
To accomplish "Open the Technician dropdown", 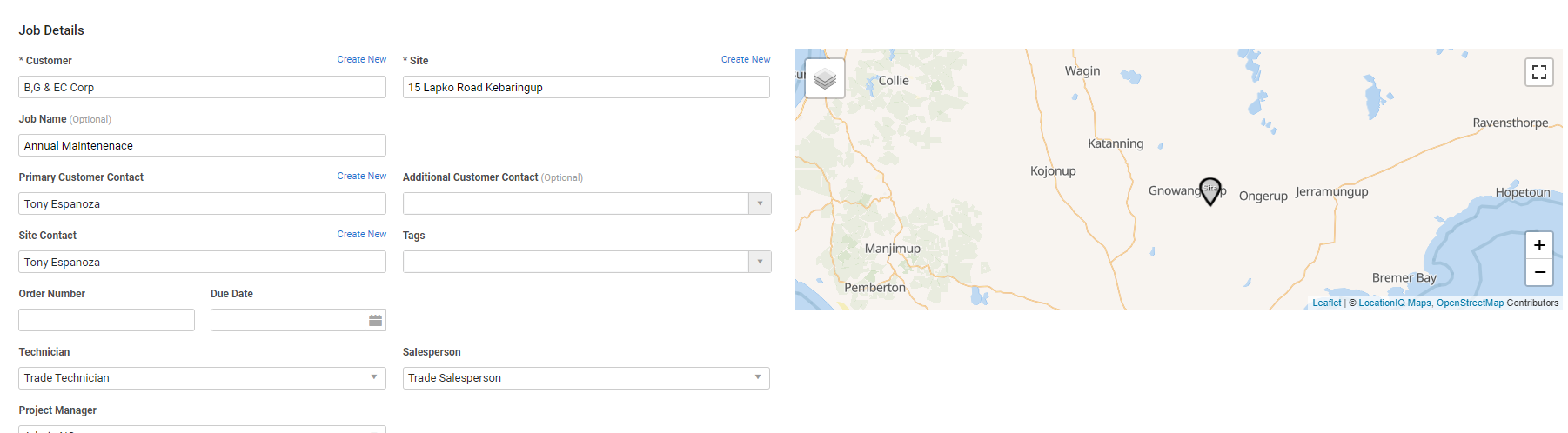I will 202,378.
